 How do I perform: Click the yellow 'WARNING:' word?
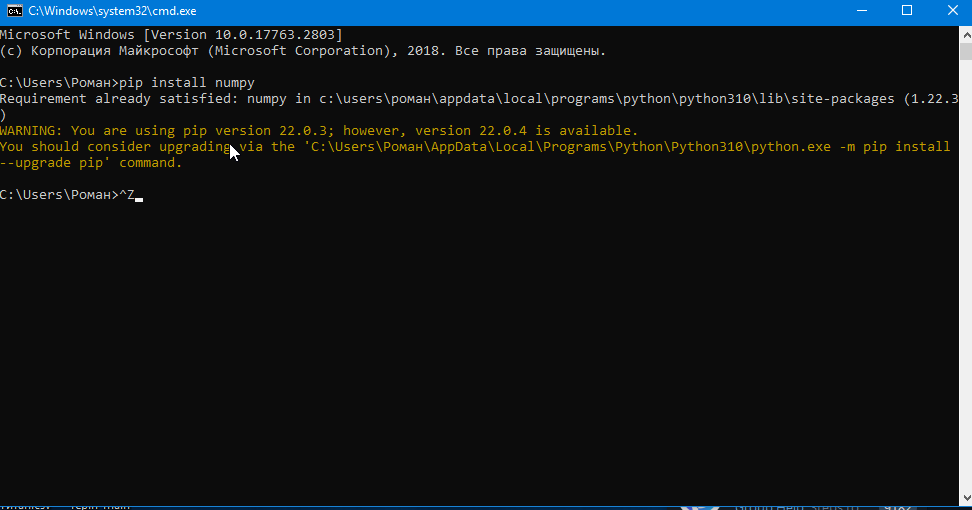pos(31,131)
